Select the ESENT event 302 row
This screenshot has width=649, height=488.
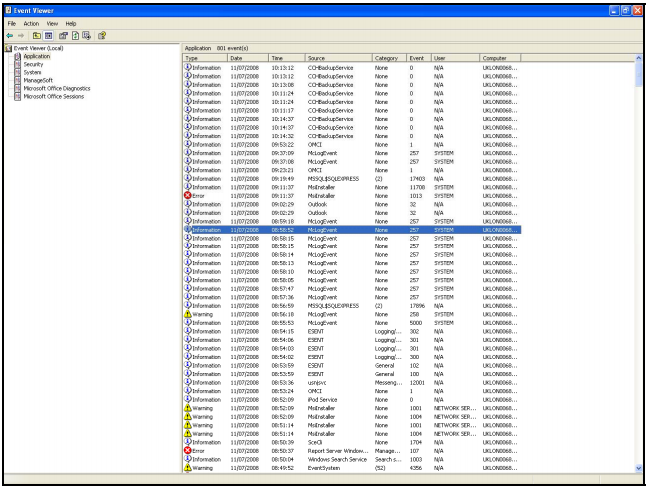352,331
